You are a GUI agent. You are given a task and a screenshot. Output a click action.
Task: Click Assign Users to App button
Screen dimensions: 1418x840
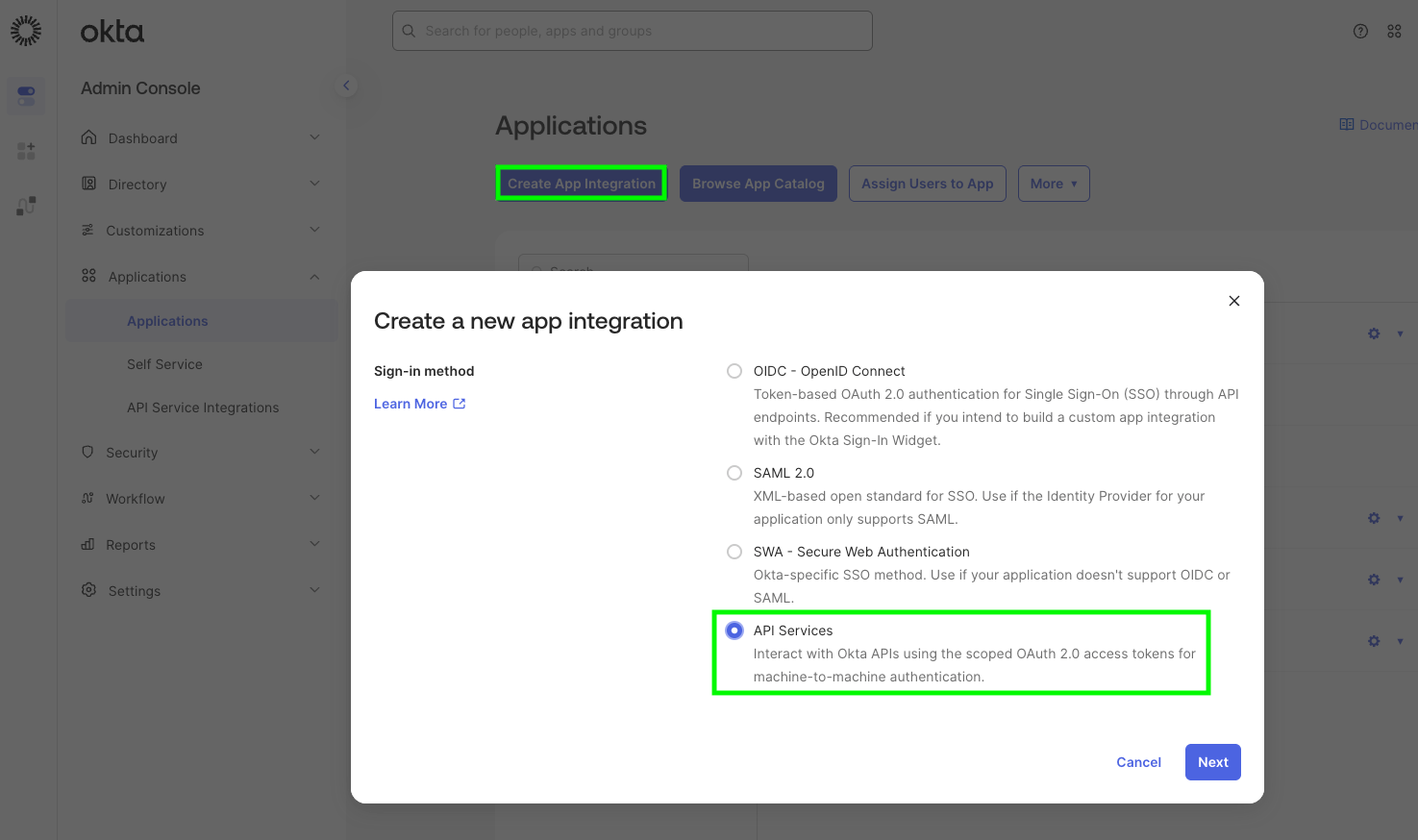coord(928,184)
